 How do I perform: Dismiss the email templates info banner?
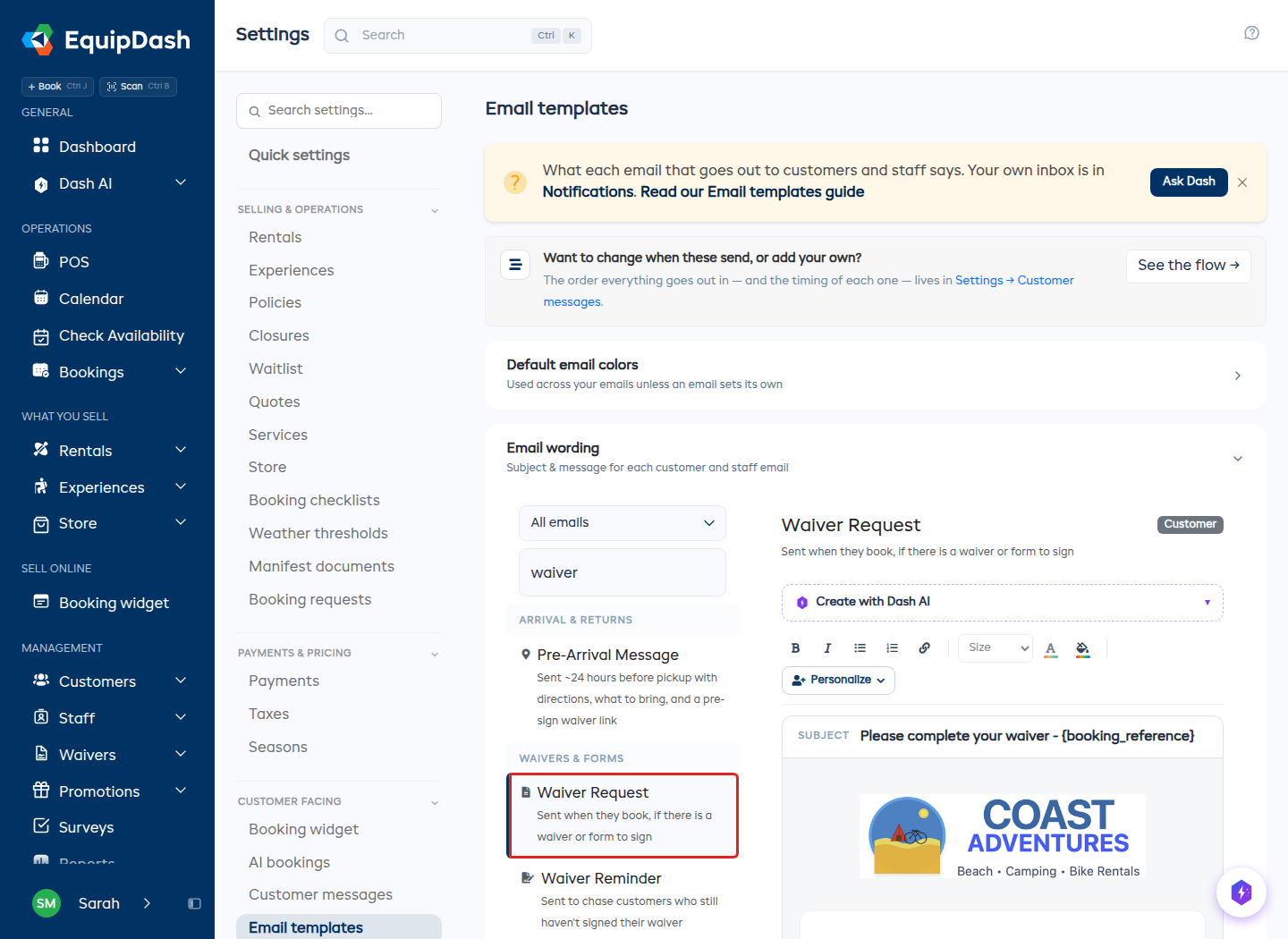[x=1242, y=182]
